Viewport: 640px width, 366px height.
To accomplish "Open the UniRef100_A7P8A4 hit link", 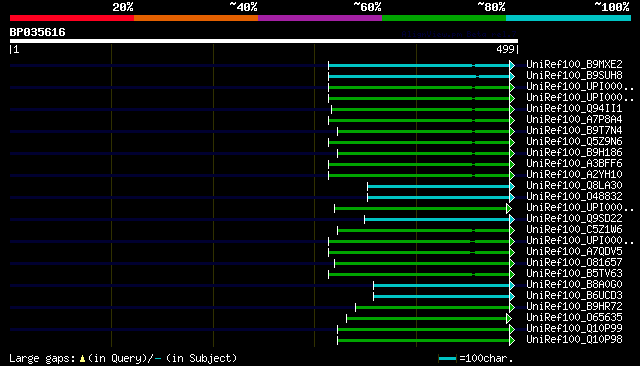I will [x=574, y=120].
